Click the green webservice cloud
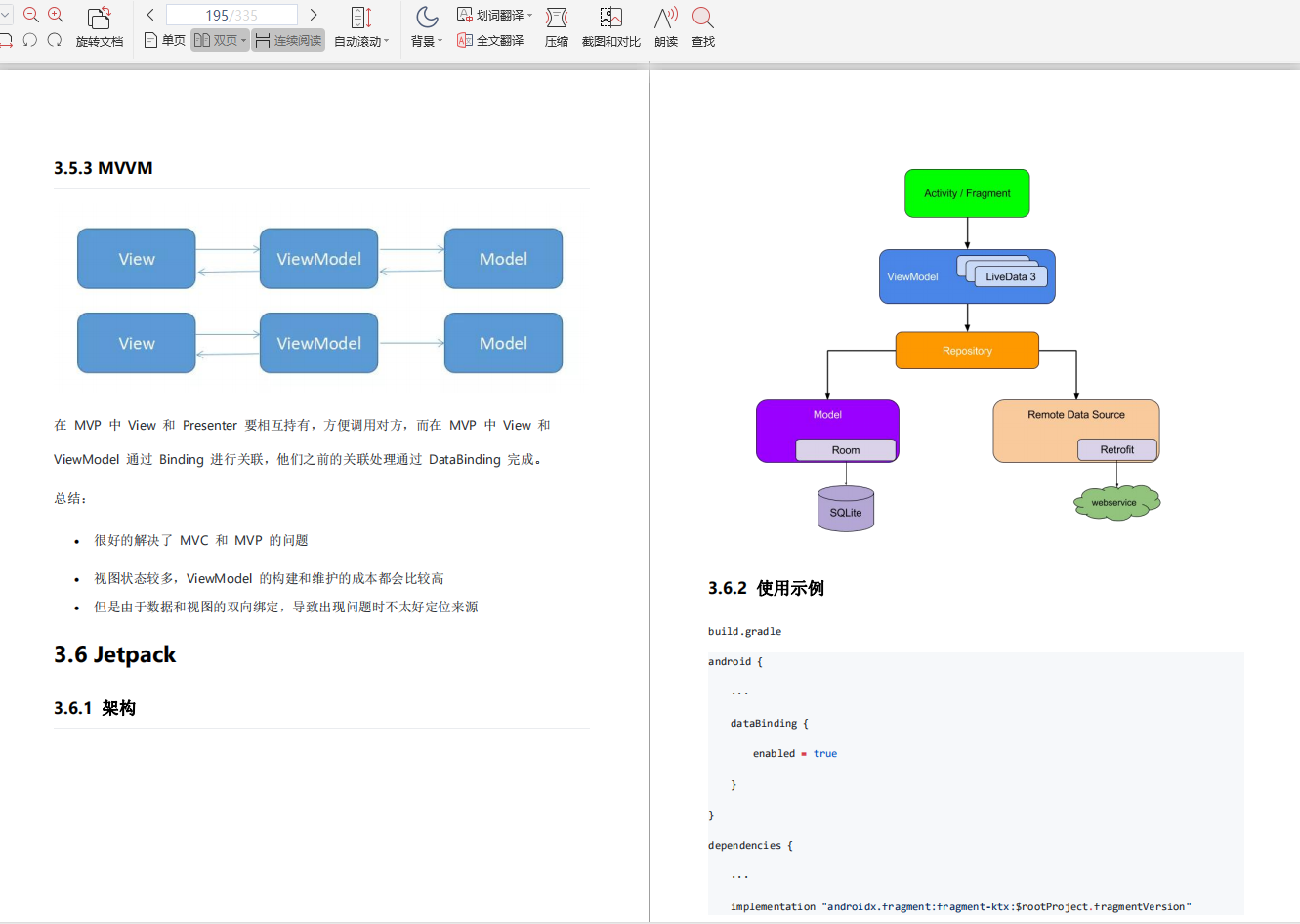 1116,503
